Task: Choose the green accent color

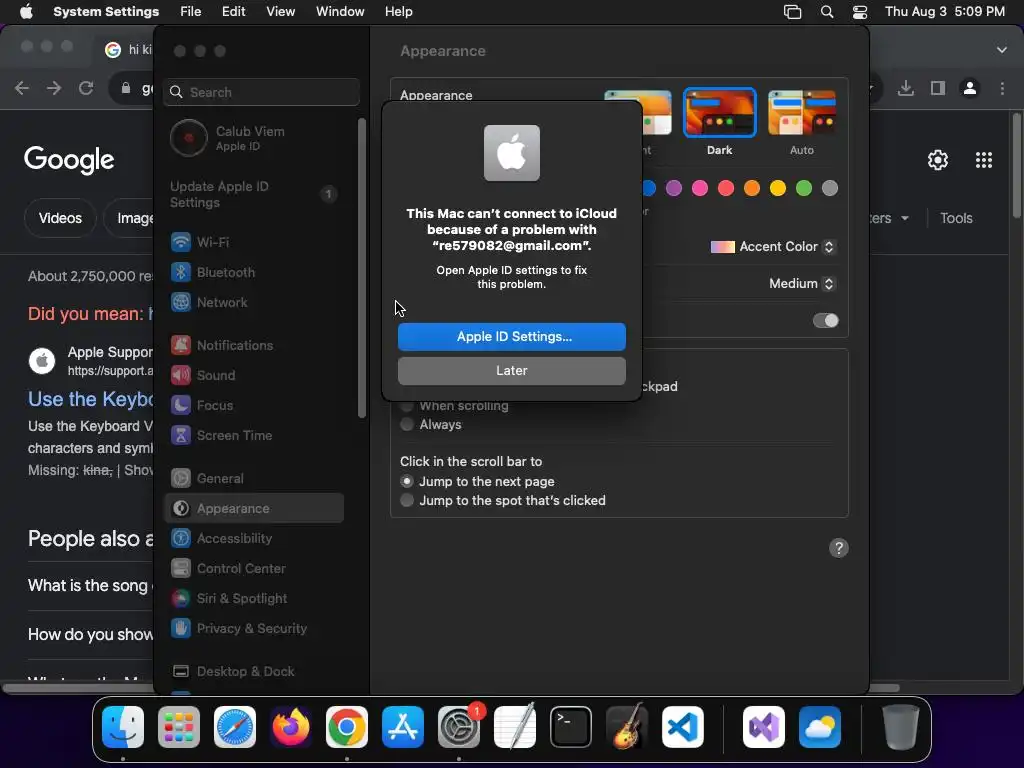Action: 804,188
